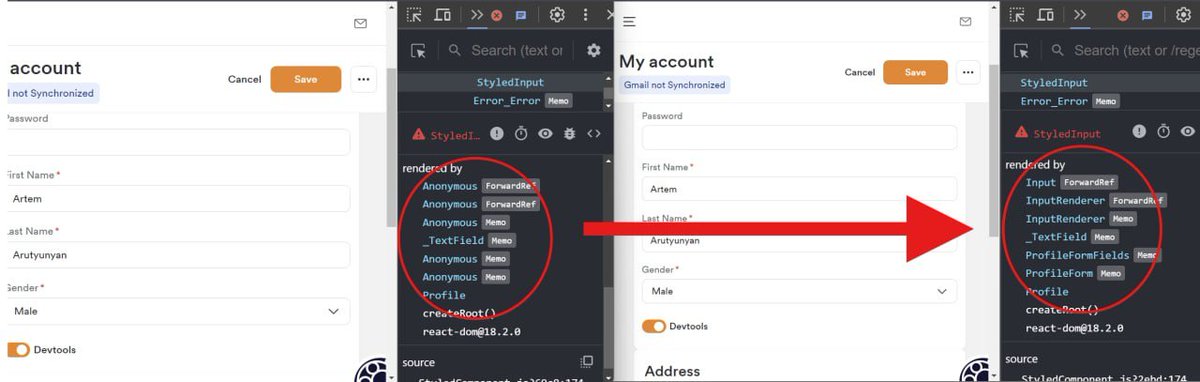Click Gmail not Synchronized badge, right screenshot
The width and height of the screenshot is (1200, 382).
click(x=675, y=85)
